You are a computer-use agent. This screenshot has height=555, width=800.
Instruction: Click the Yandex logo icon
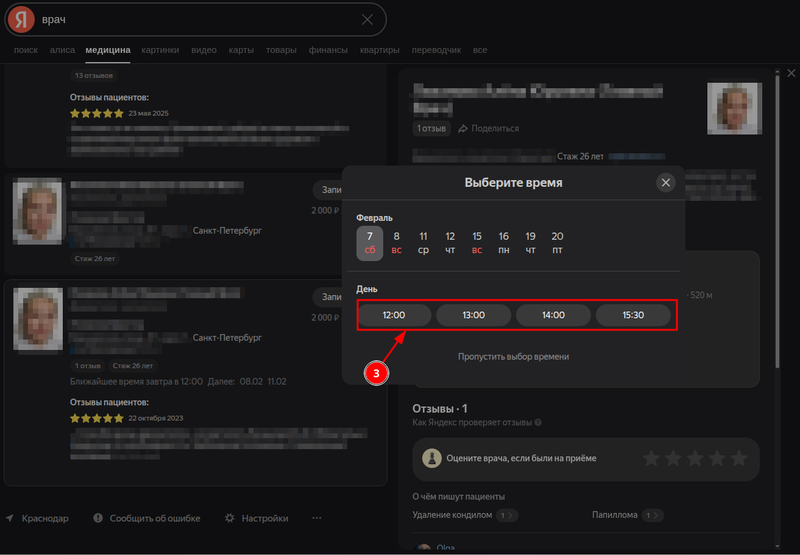coord(21,19)
